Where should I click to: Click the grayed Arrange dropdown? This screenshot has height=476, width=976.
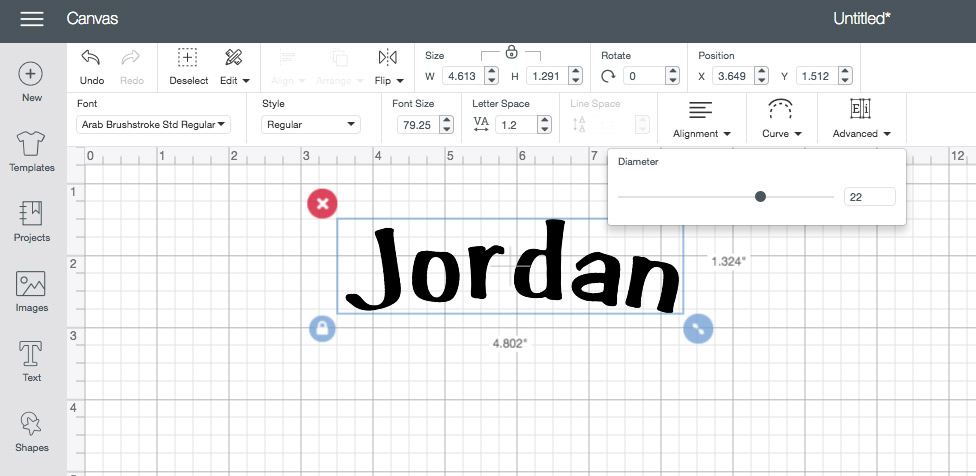click(339, 67)
